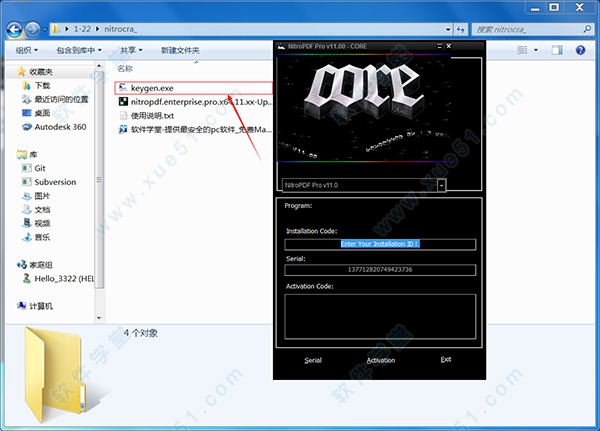The width and height of the screenshot is (600, 431).
Task: Toggle the preview pane
Action: pyautogui.click(x=557, y=50)
